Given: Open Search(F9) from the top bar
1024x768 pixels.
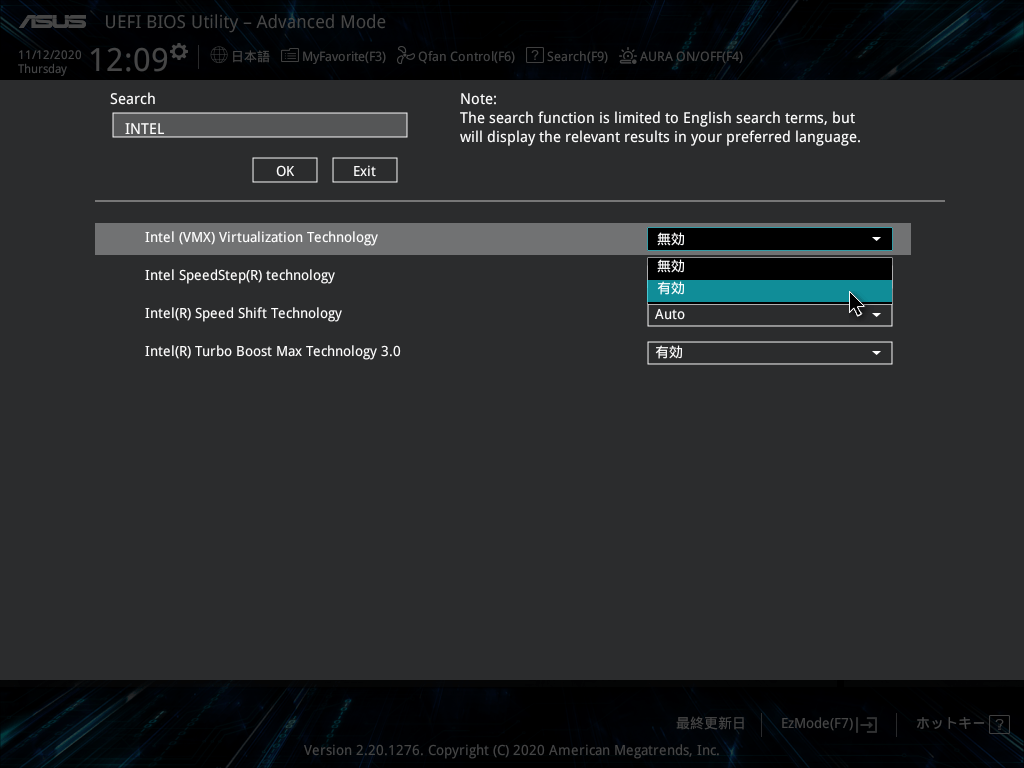Looking at the screenshot, I should click(567, 56).
